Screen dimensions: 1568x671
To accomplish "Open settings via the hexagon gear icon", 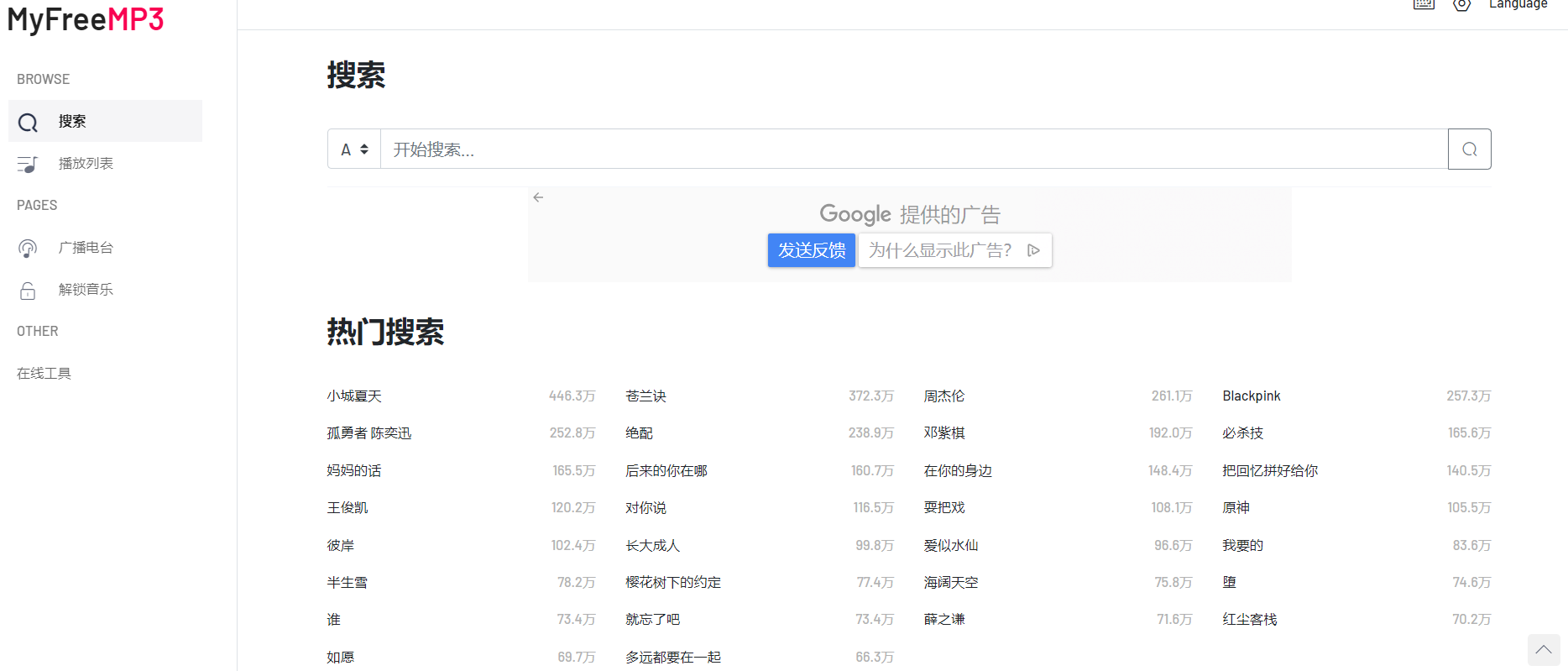I will (x=1461, y=4).
